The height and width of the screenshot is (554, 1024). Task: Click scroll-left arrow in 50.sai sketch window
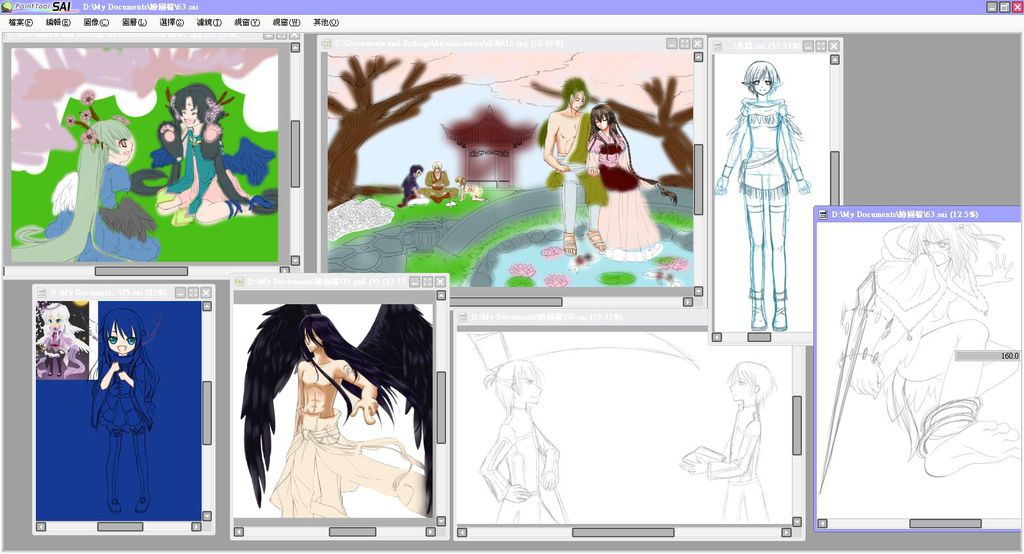(462, 532)
